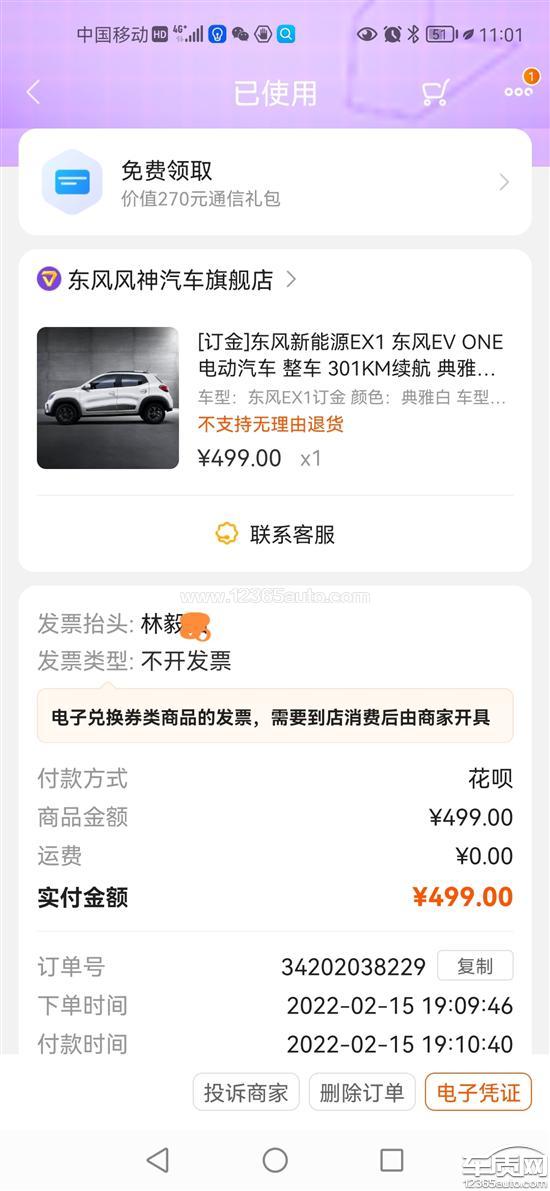Open the shopping cart icon
The image size is (550, 1191).
pyautogui.click(x=435, y=92)
